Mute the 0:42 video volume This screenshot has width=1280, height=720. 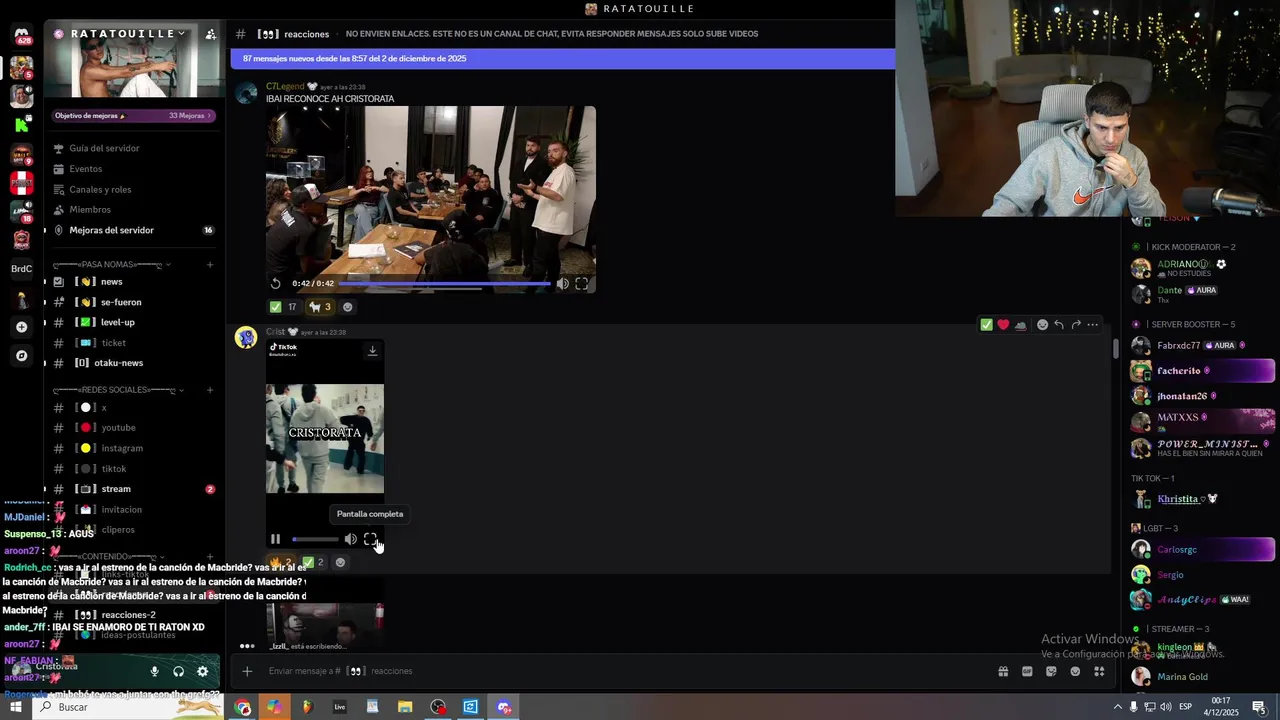click(562, 283)
